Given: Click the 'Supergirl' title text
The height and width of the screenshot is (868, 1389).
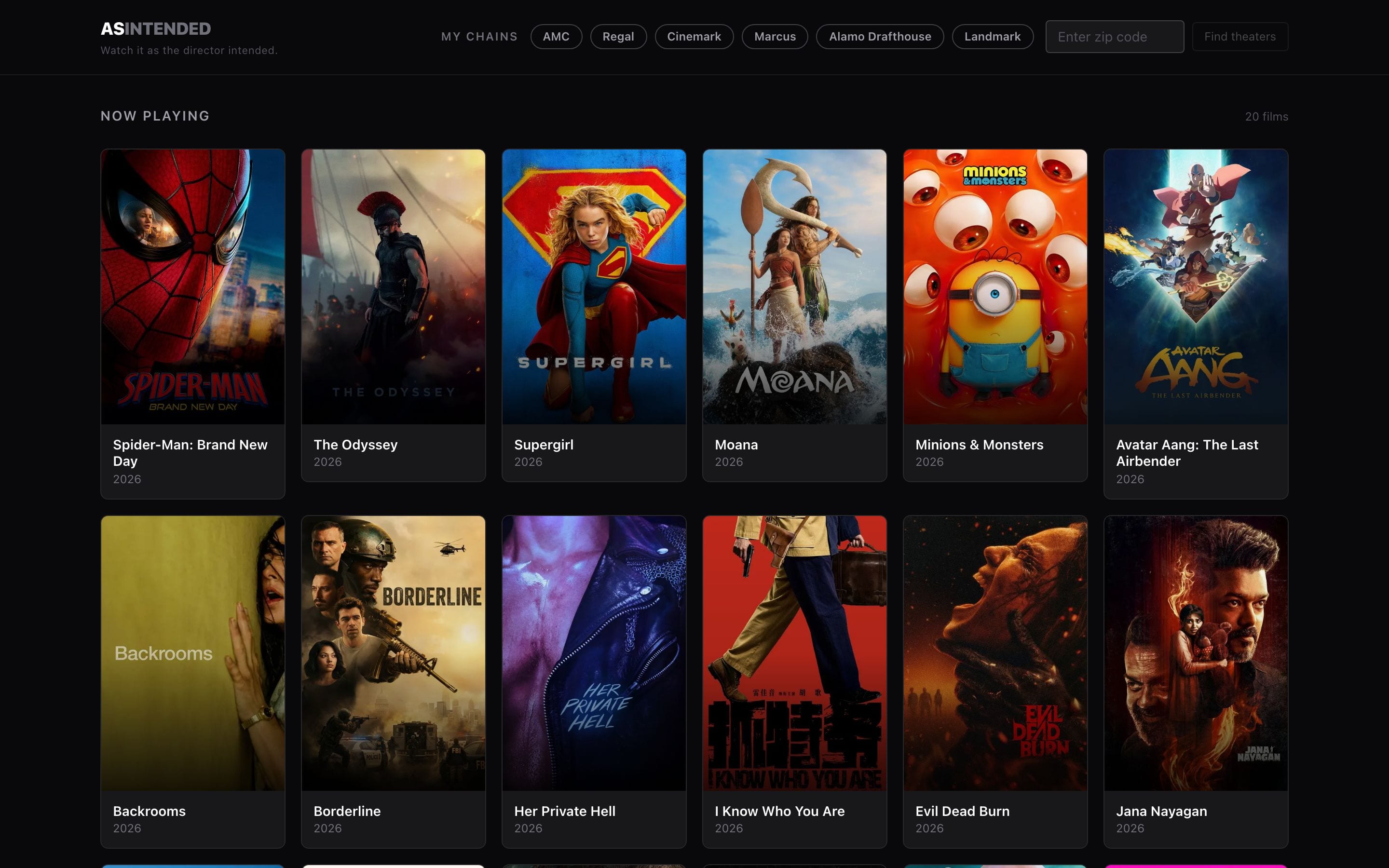Looking at the screenshot, I should (544, 445).
